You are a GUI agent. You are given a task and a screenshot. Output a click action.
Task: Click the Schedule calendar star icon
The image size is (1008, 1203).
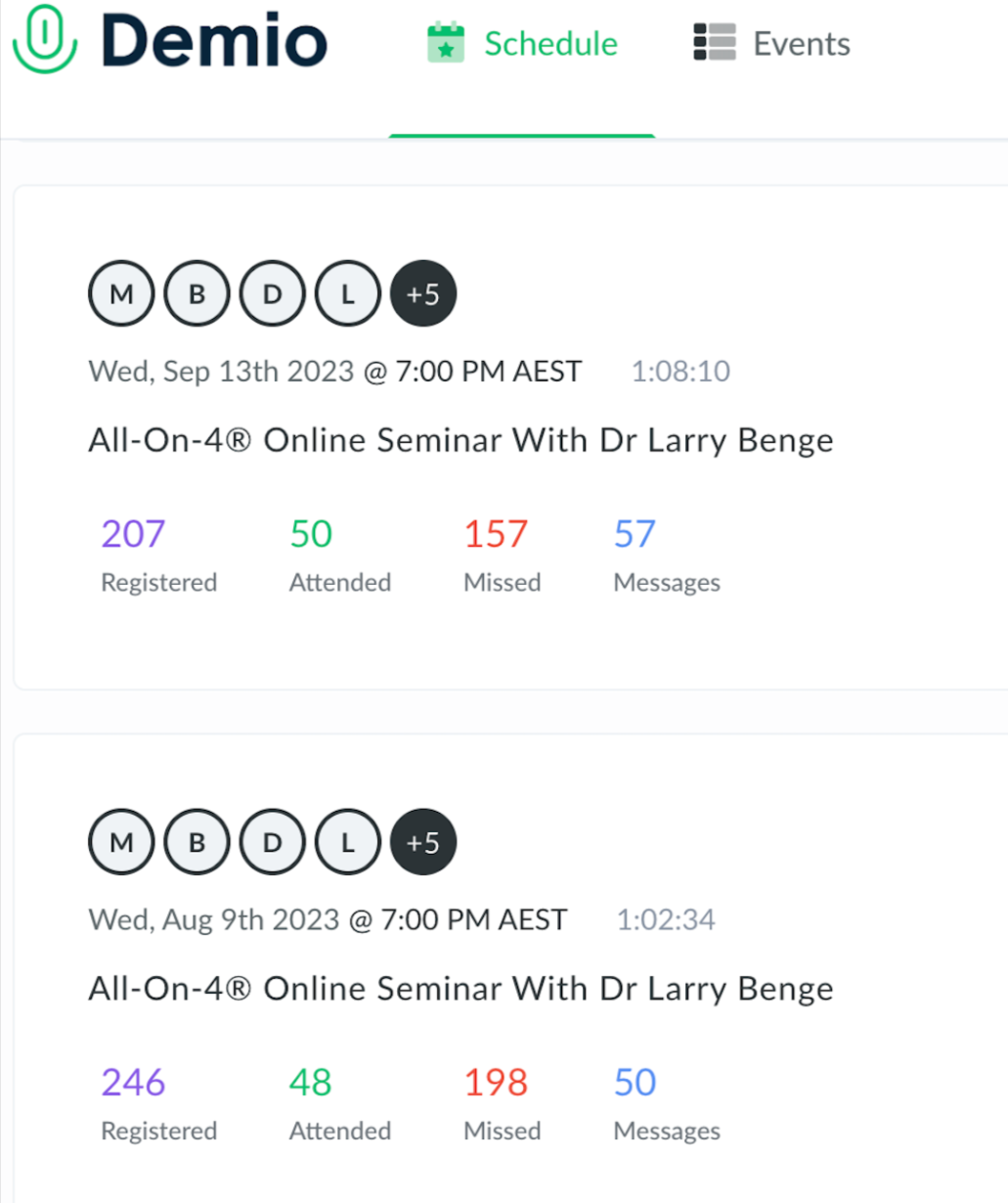point(446,43)
